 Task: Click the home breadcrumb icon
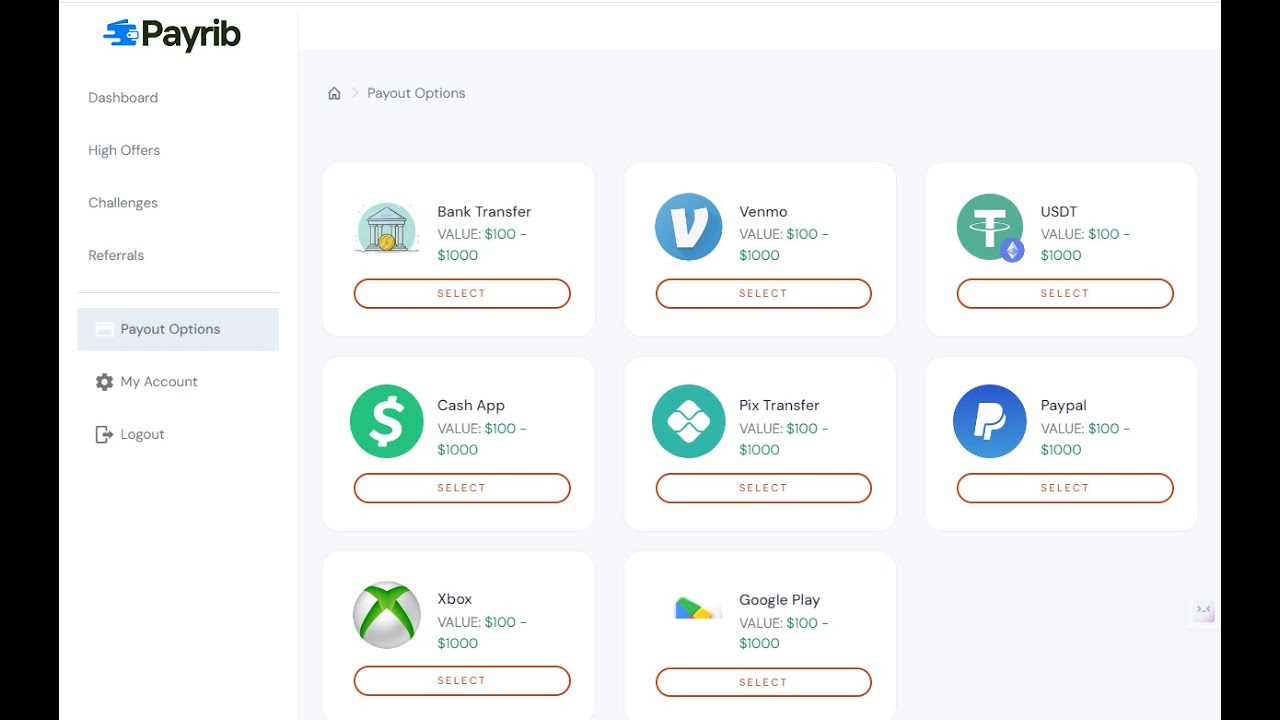[x=334, y=93]
